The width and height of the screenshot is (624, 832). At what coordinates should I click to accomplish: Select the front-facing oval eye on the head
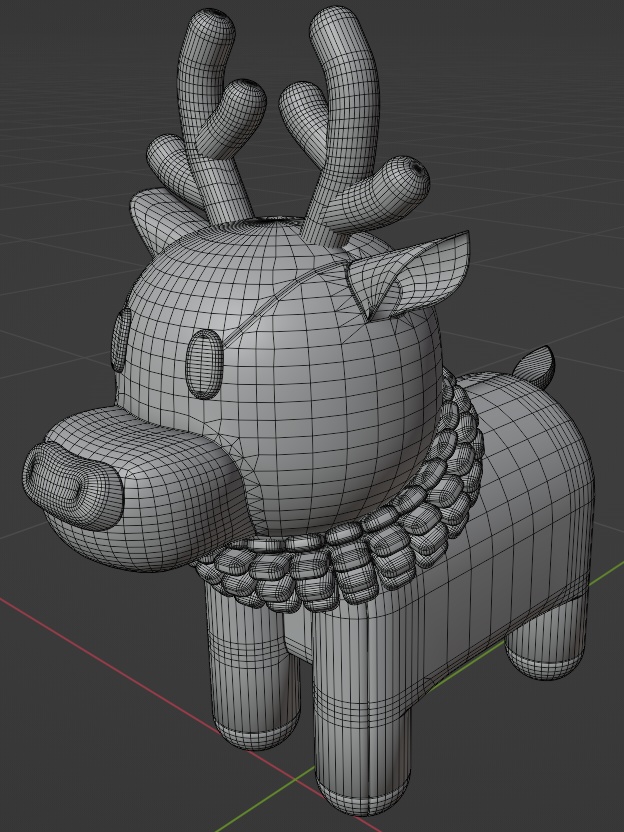tap(205, 363)
